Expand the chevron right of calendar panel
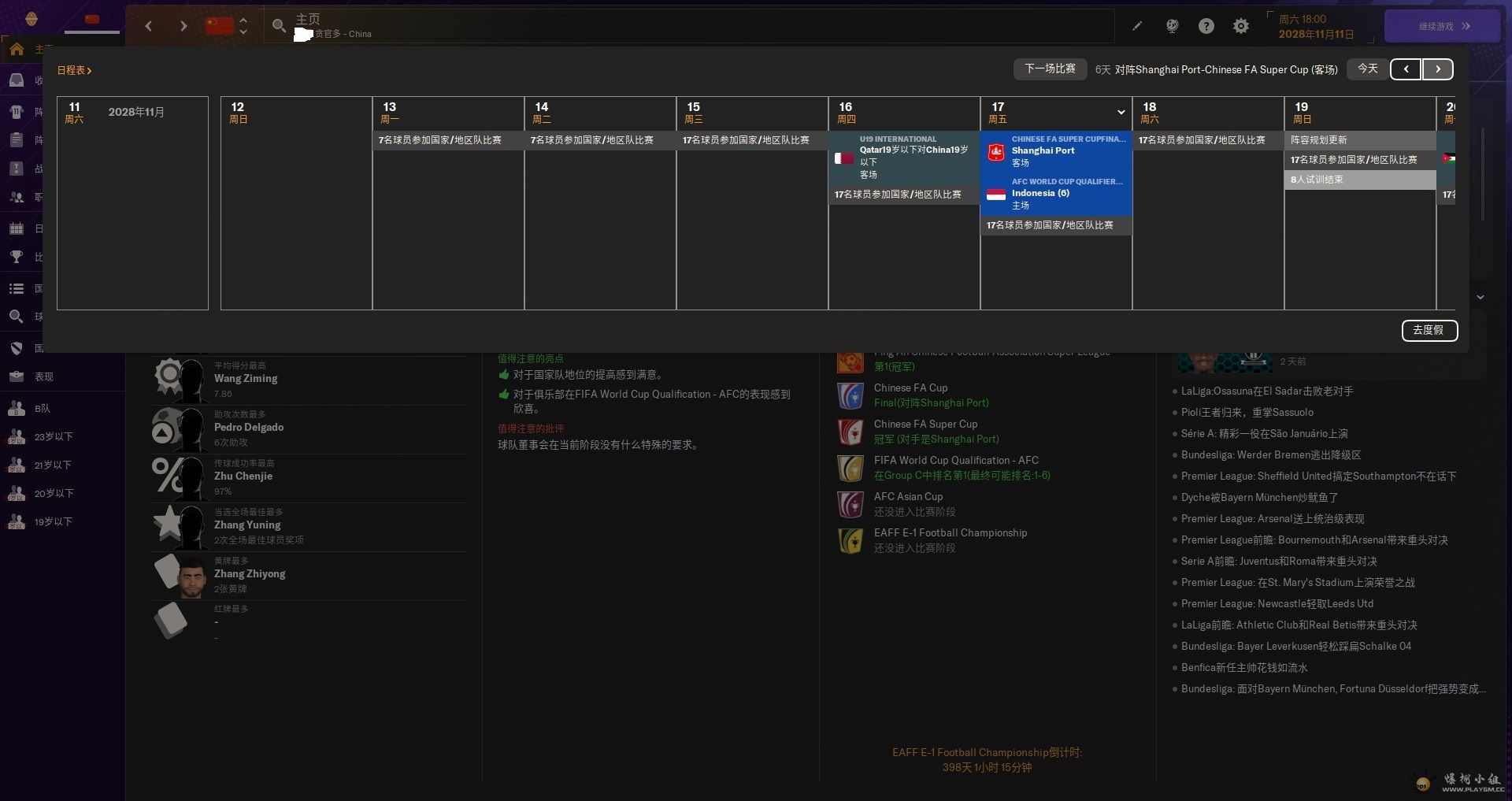The height and width of the screenshot is (801, 1512). tap(1480, 297)
